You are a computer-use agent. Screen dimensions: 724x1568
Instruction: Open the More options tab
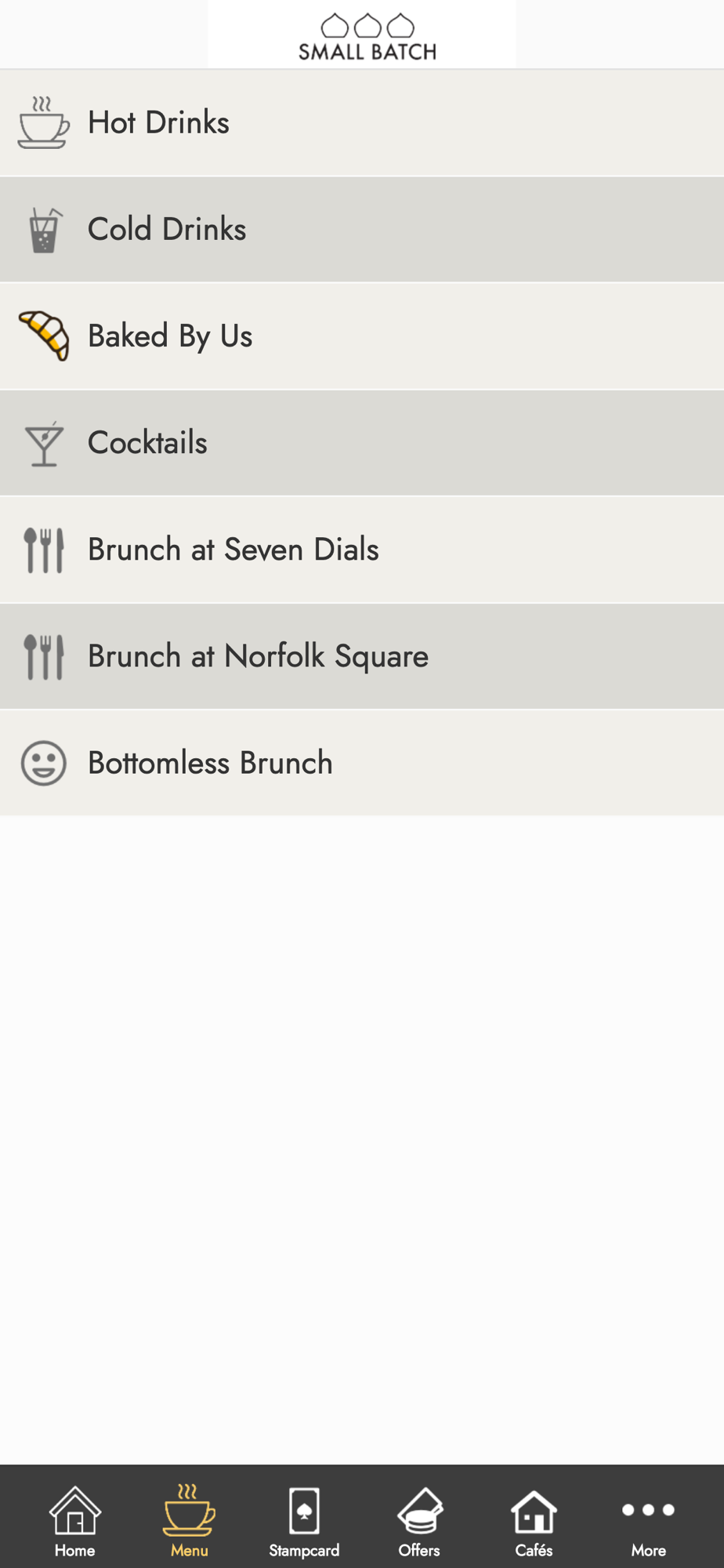coord(648,1521)
